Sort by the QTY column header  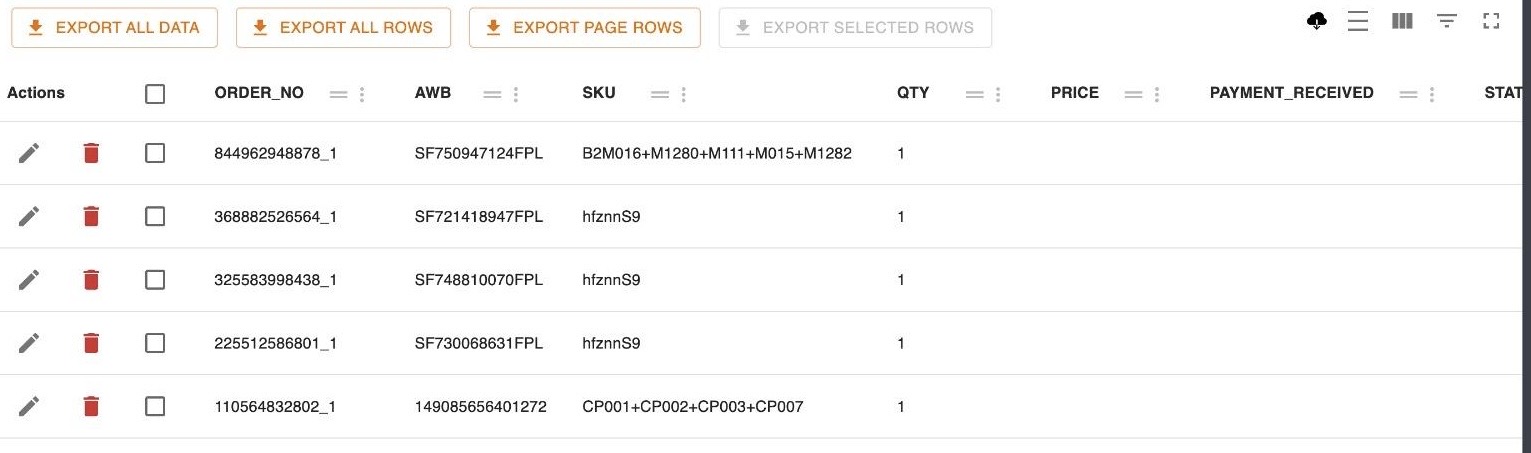tap(913, 93)
